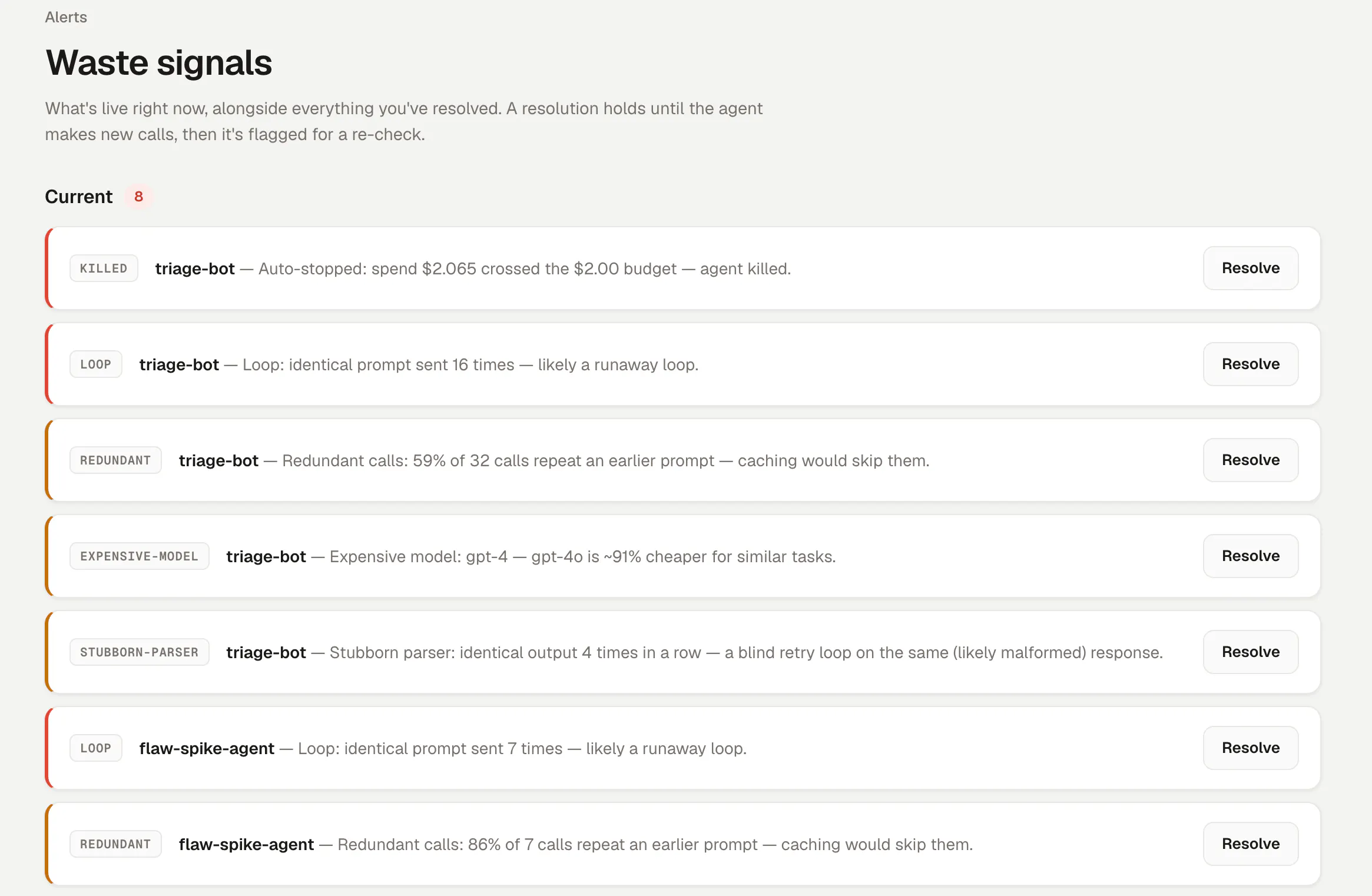Click flaw-spike-agent name in the LOOP row
The image size is (1372, 896).
[207, 748]
